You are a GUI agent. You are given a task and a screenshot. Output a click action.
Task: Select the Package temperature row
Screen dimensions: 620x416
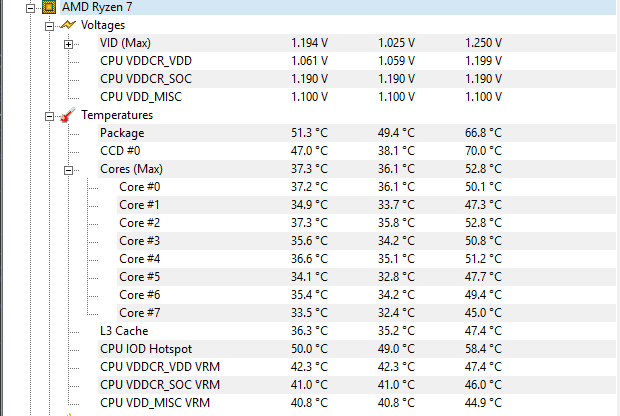coord(357,133)
